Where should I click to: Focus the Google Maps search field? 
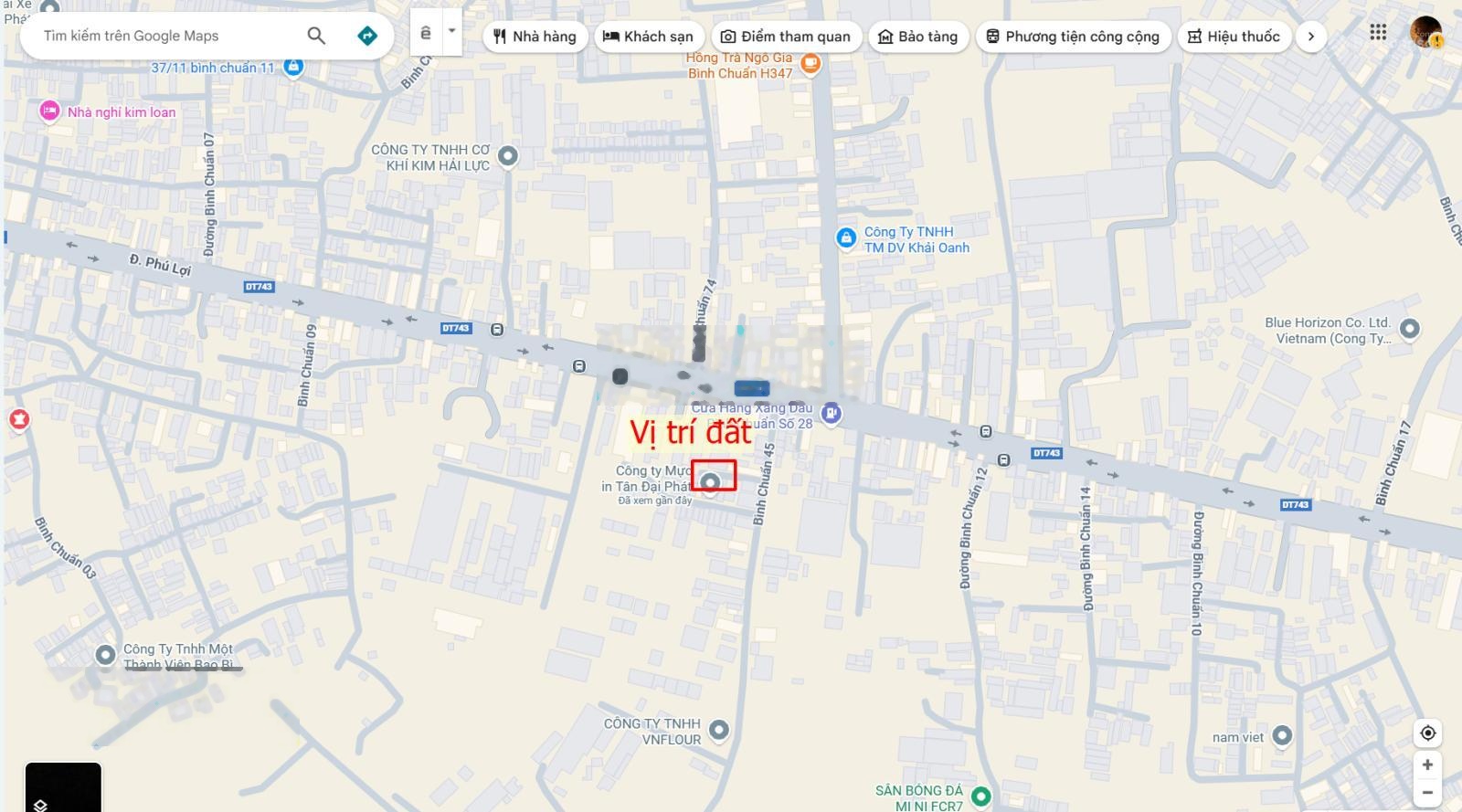164,36
